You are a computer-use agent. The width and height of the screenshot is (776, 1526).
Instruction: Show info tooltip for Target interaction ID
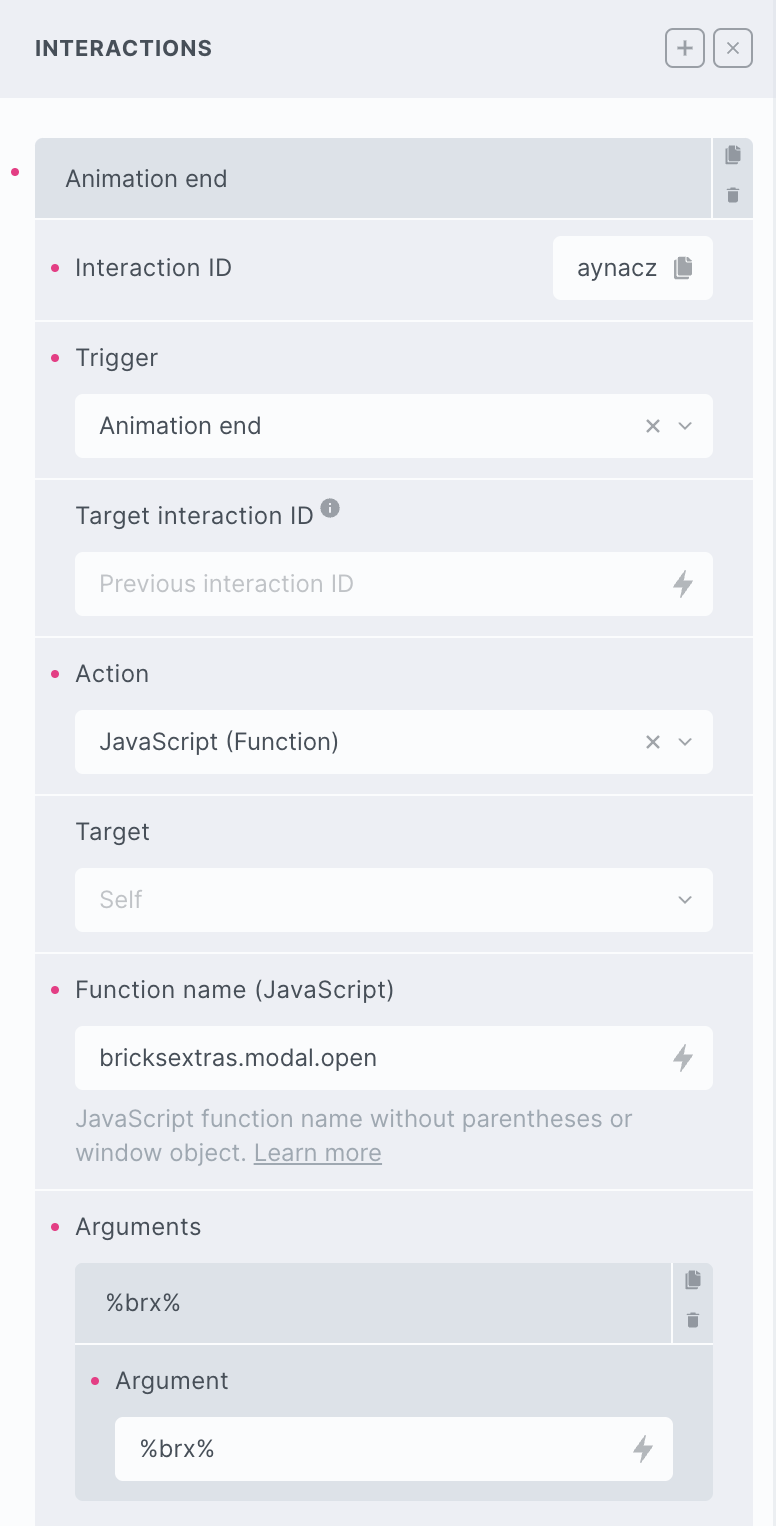tap(330, 509)
